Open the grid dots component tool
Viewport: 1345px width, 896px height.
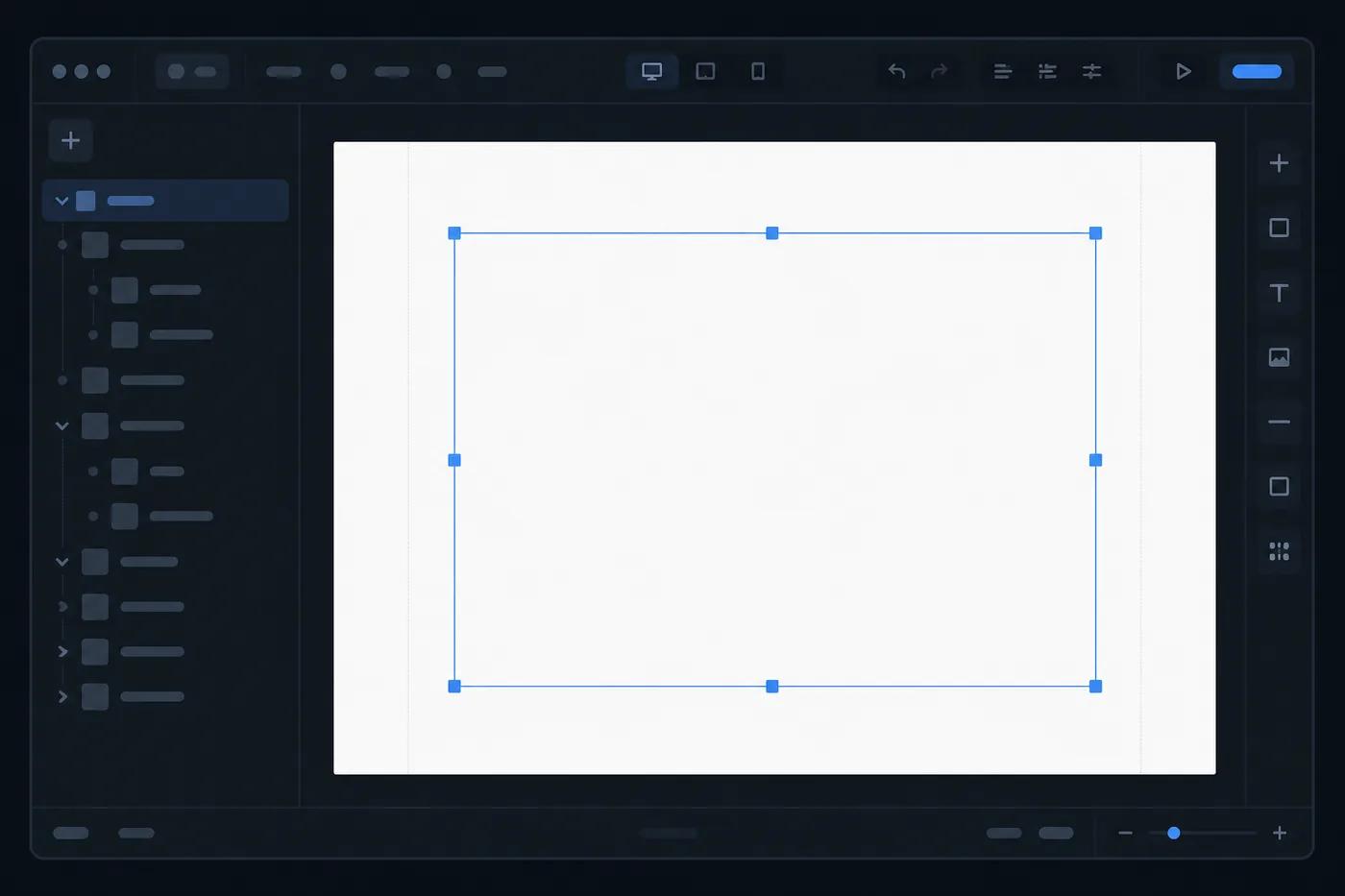pyautogui.click(x=1279, y=551)
